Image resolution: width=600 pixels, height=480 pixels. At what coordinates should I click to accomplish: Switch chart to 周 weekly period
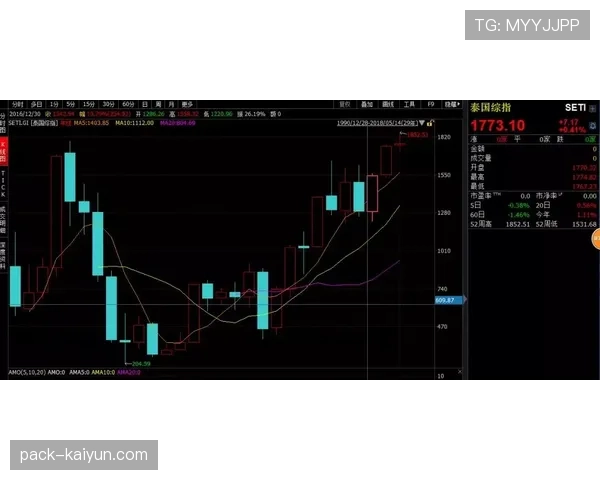pyautogui.click(x=158, y=104)
